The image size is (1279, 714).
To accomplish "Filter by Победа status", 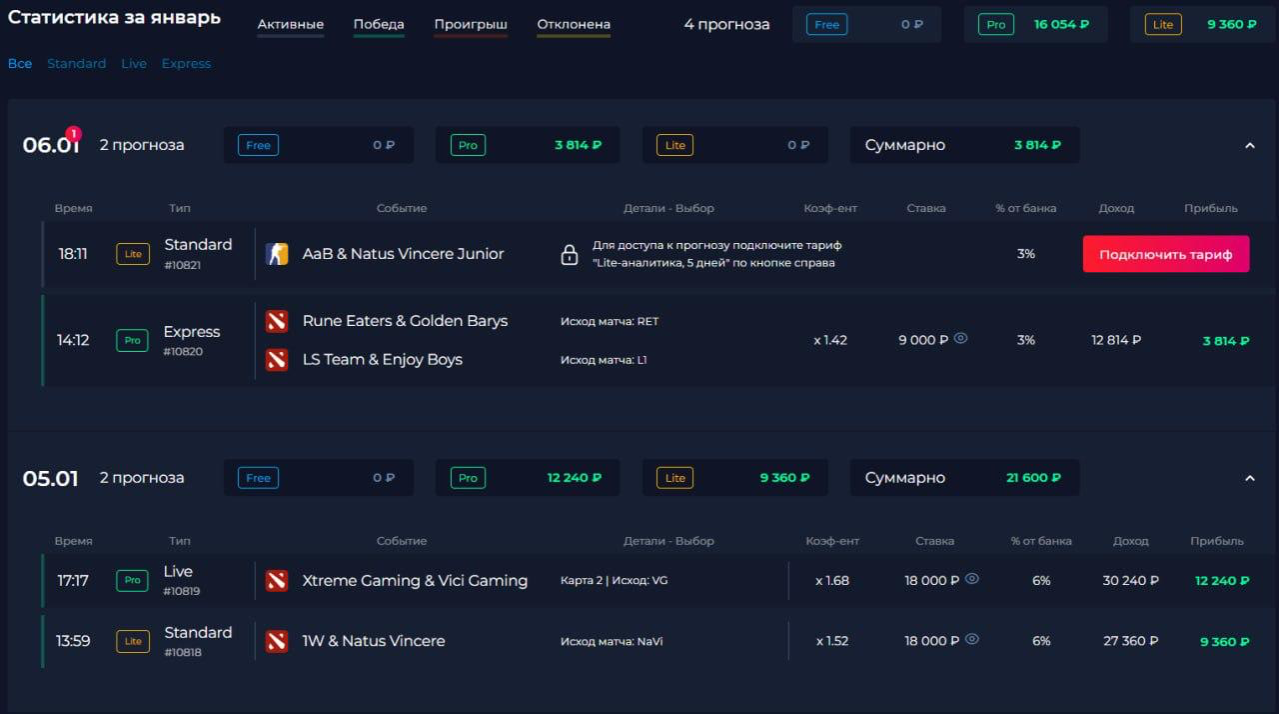I will click(379, 24).
